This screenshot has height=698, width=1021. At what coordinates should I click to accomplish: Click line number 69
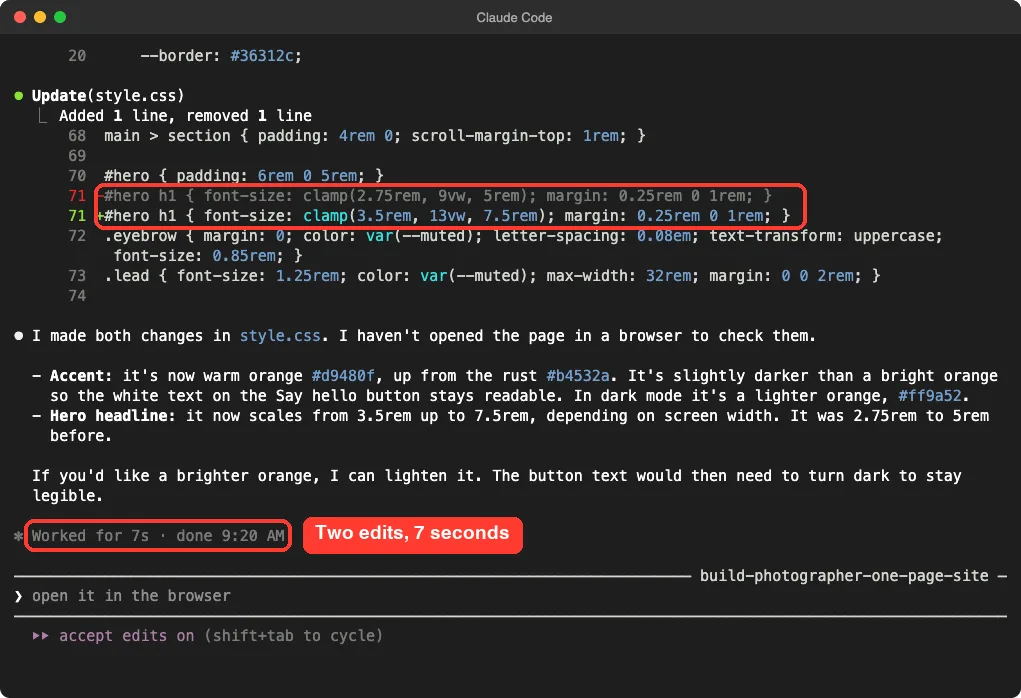77,156
